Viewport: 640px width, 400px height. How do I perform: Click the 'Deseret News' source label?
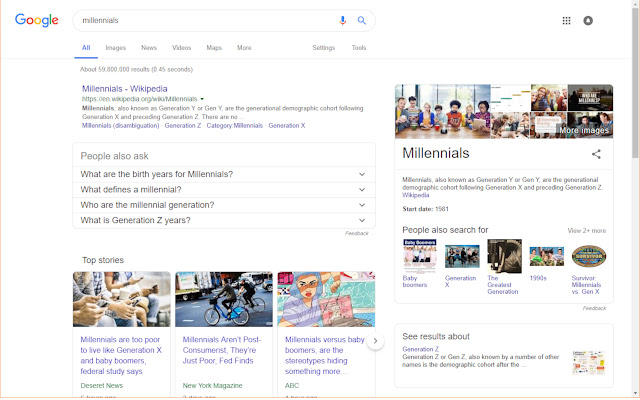coord(102,385)
